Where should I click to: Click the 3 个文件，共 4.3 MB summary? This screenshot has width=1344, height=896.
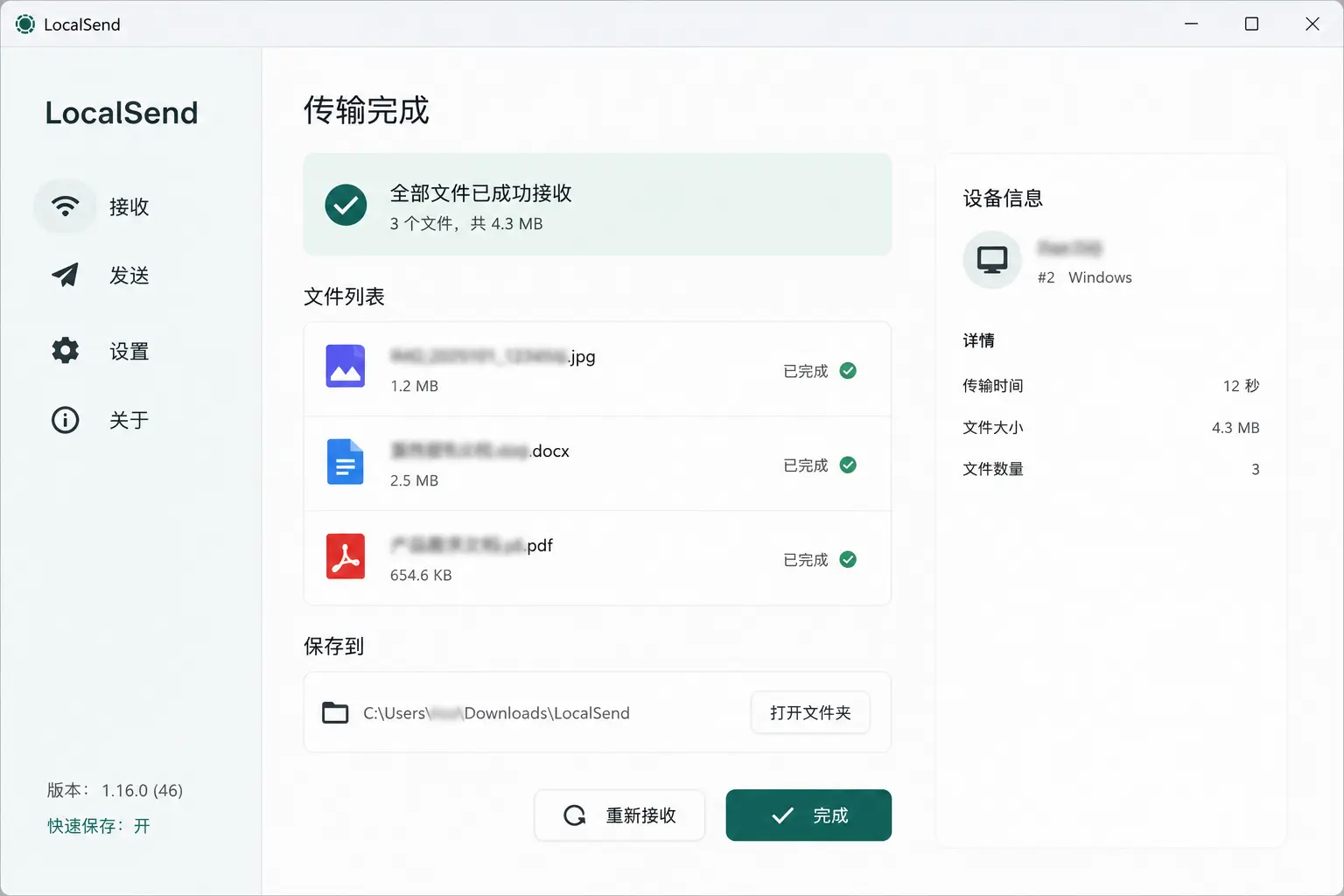pos(466,224)
